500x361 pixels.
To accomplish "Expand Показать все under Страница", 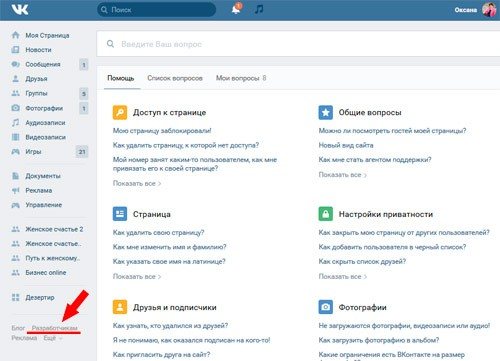I will [137, 276].
